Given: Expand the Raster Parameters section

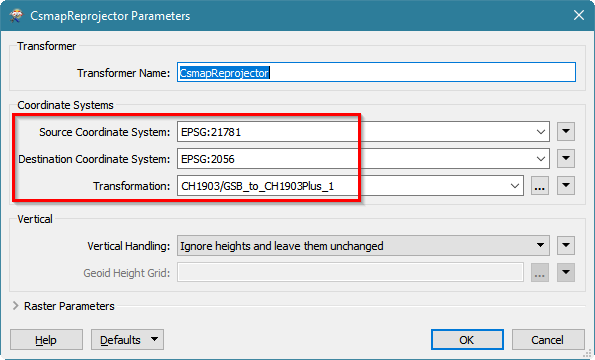Looking at the screenshot, I should point(16,306).
